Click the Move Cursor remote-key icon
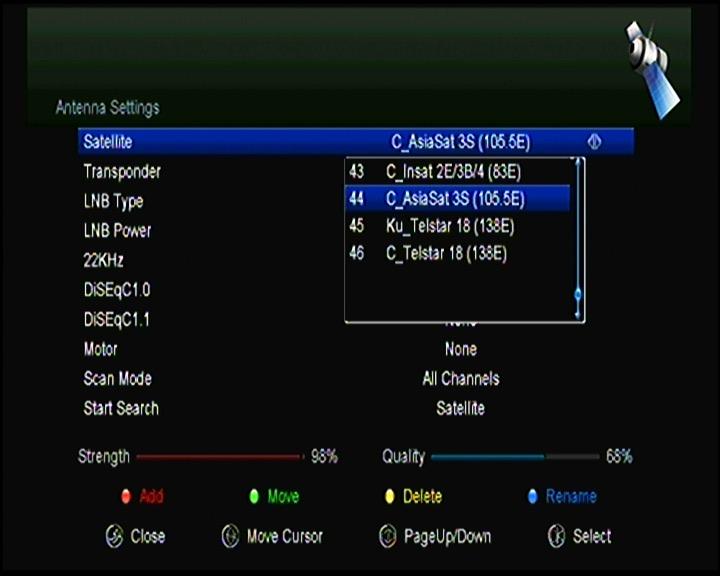 pyautogui.click(x=231, y=536)
